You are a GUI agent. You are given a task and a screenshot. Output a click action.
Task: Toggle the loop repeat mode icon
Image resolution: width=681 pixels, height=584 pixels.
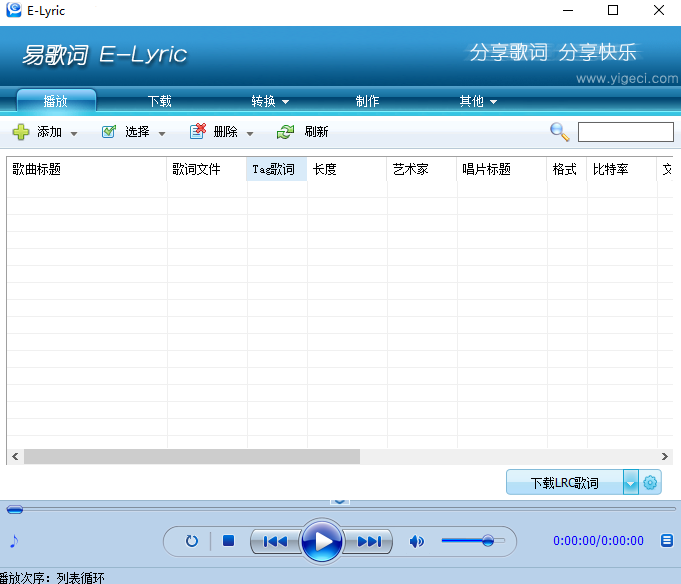(192, 541)
